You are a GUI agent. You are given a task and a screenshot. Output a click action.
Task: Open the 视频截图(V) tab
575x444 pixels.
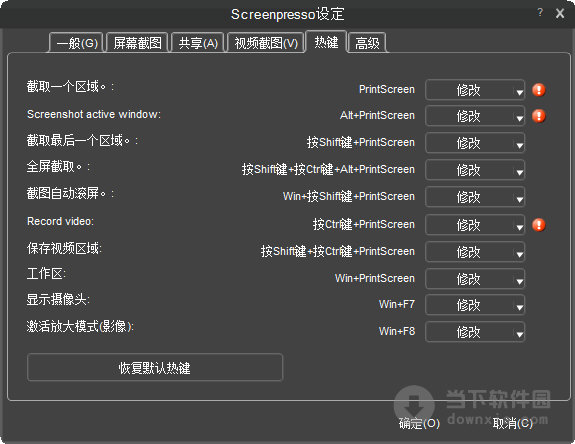pyautogui.click(x=266, y=43)
